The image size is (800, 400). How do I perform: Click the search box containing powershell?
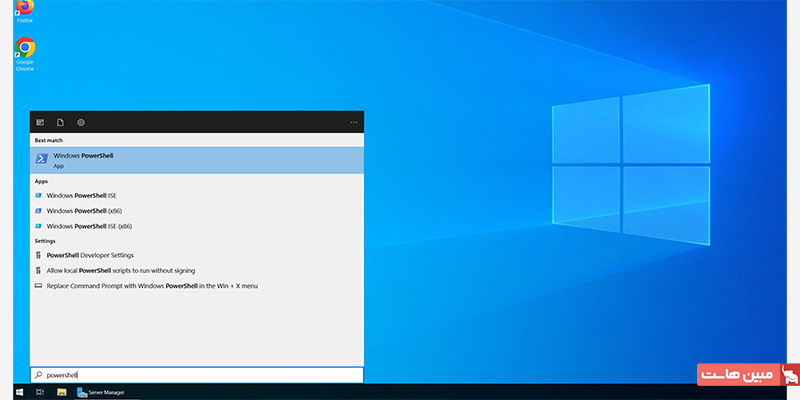[200, 375]
